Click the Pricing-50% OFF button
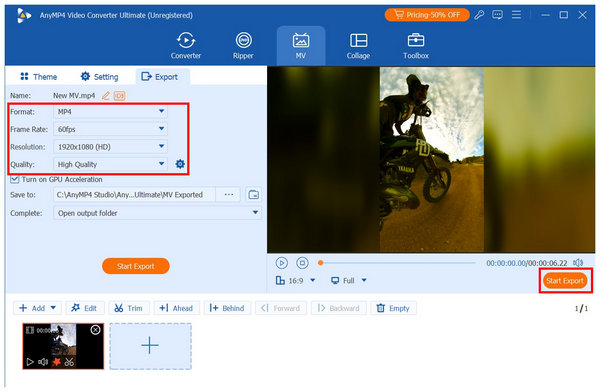600x392 pixels. point(427,15)
